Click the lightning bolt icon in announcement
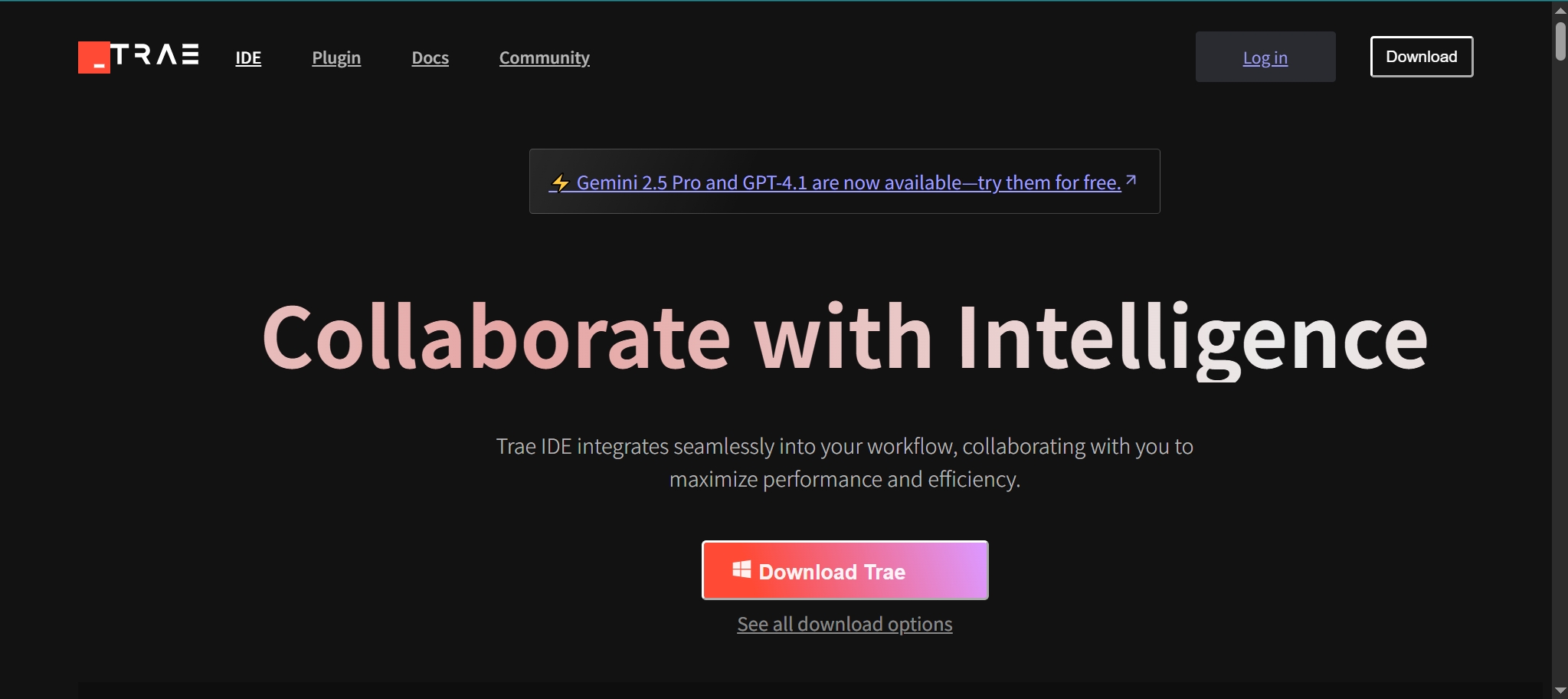This screenshot has width=1568, height=699. (560, 183)
